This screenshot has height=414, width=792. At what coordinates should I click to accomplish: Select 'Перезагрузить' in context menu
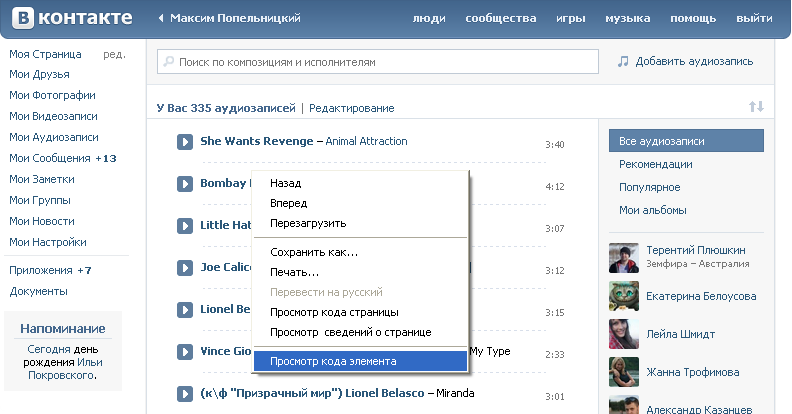point(308,223)
